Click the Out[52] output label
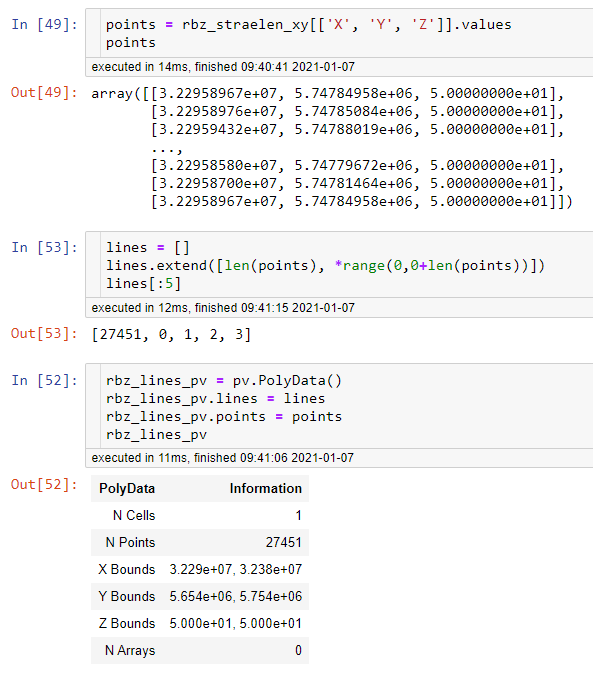This screenshot has height=678, width=593. point(44,484)
